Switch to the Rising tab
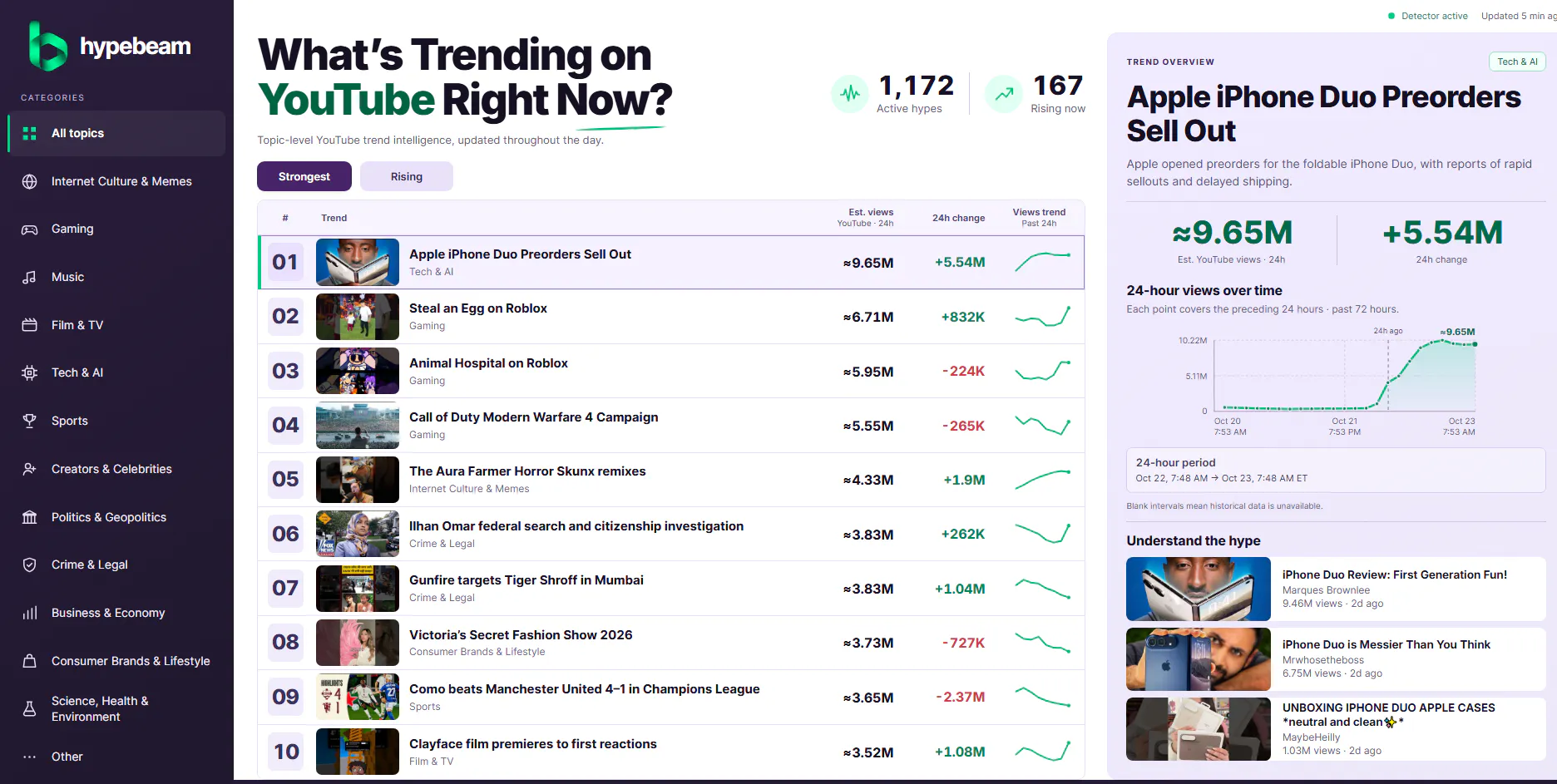 coord(407,176)
